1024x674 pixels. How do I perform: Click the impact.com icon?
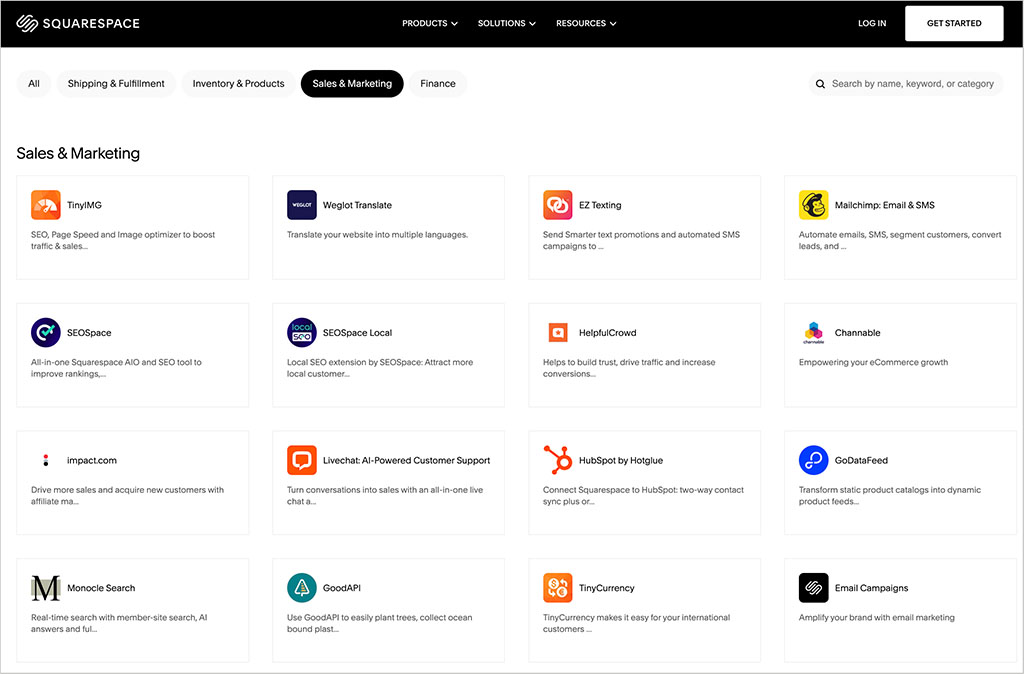click(46, 460)
